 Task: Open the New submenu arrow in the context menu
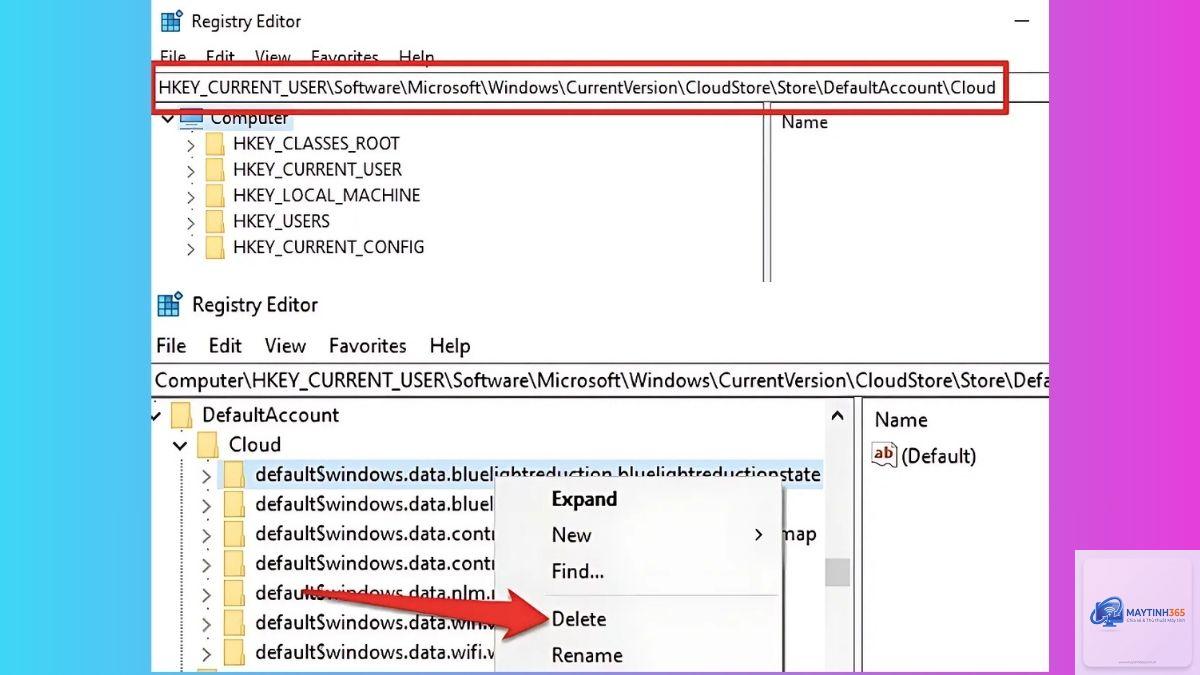tap(759, 535)
